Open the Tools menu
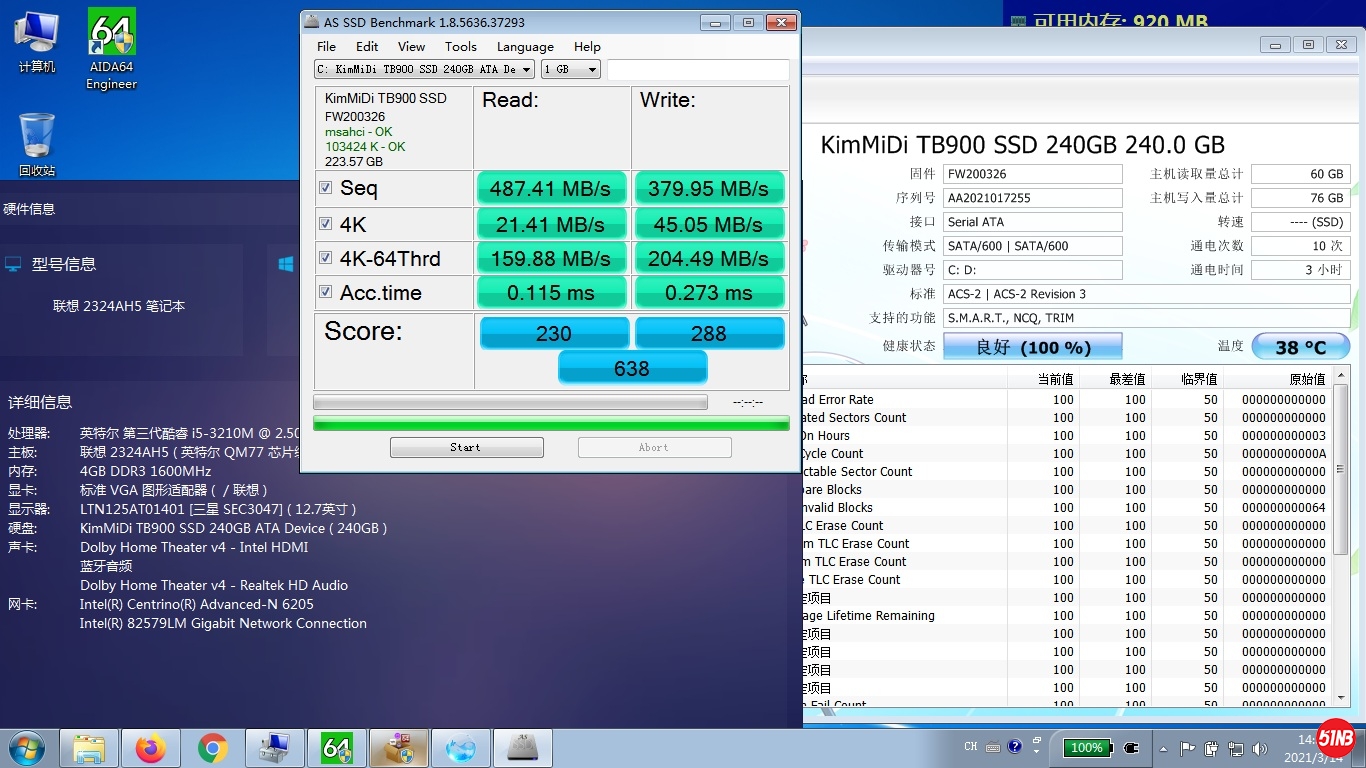The image size is (1366, 768). click(460, 46)
